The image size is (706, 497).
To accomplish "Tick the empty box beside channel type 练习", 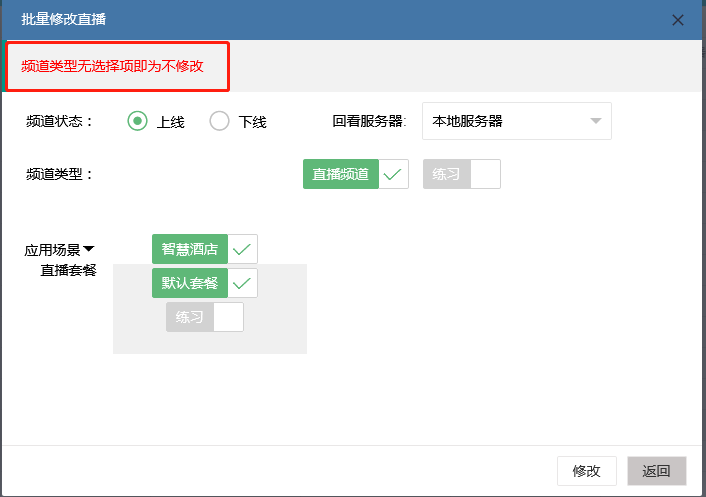I will [485, 174].
